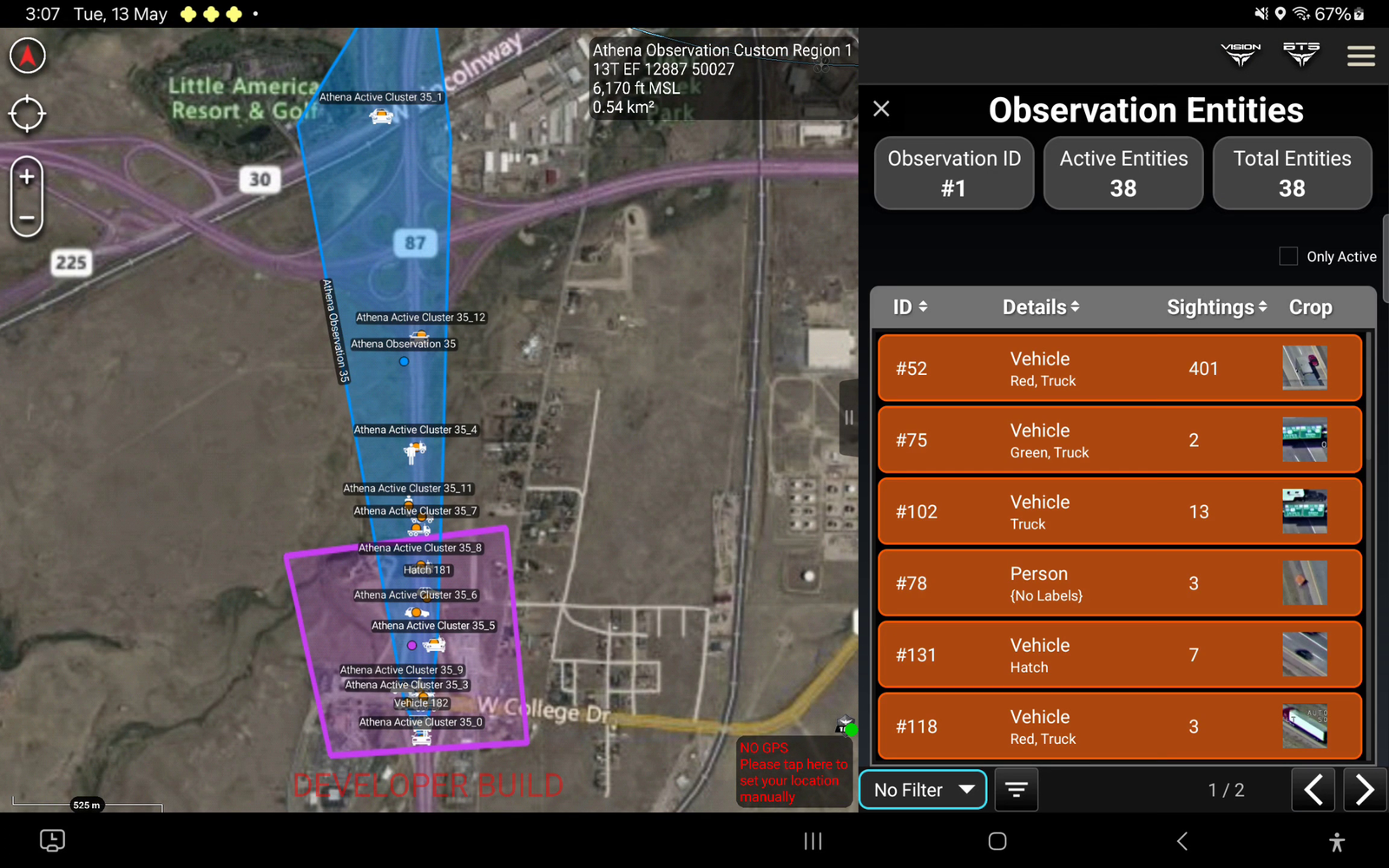Open the No Filter dropdown
This screenshot has height=868, width=1389.
[922, 790]
